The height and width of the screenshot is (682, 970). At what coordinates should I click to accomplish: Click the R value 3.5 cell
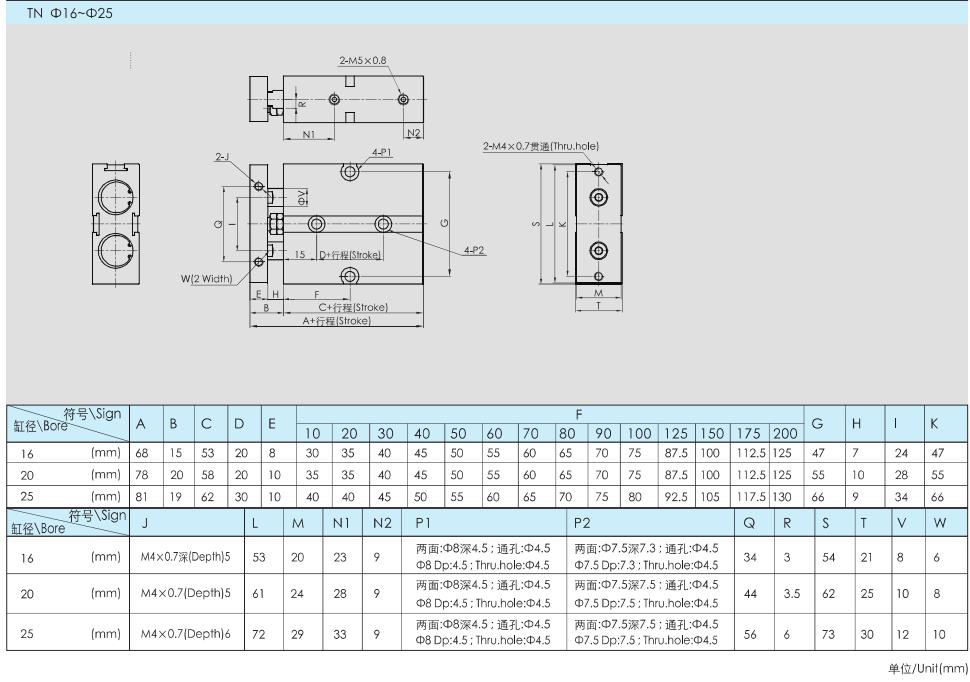point(791,593)
